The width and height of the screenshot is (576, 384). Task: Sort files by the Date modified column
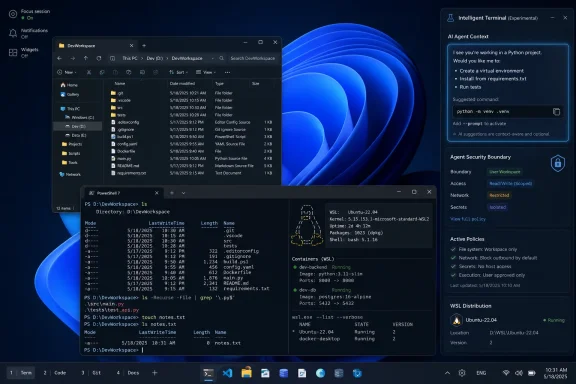(182, 84)
